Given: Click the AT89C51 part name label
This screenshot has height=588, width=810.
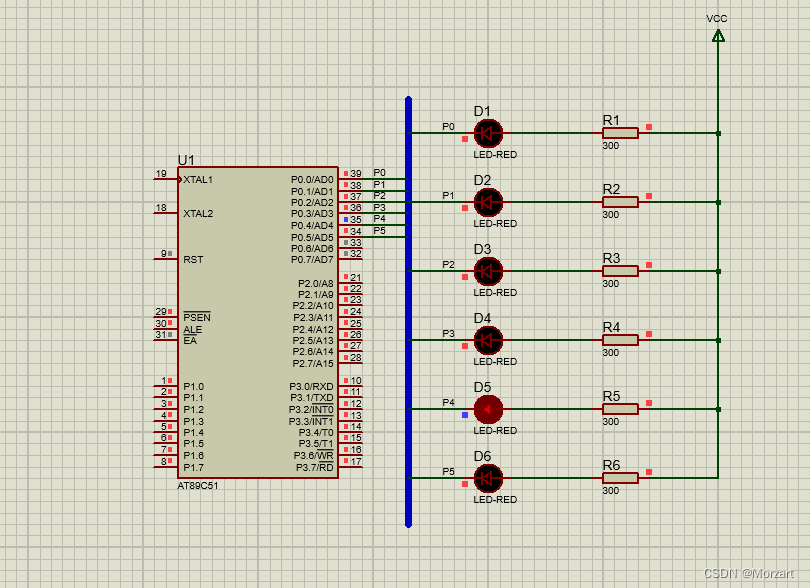Looking at the screenshot, I should click(198, 486).
